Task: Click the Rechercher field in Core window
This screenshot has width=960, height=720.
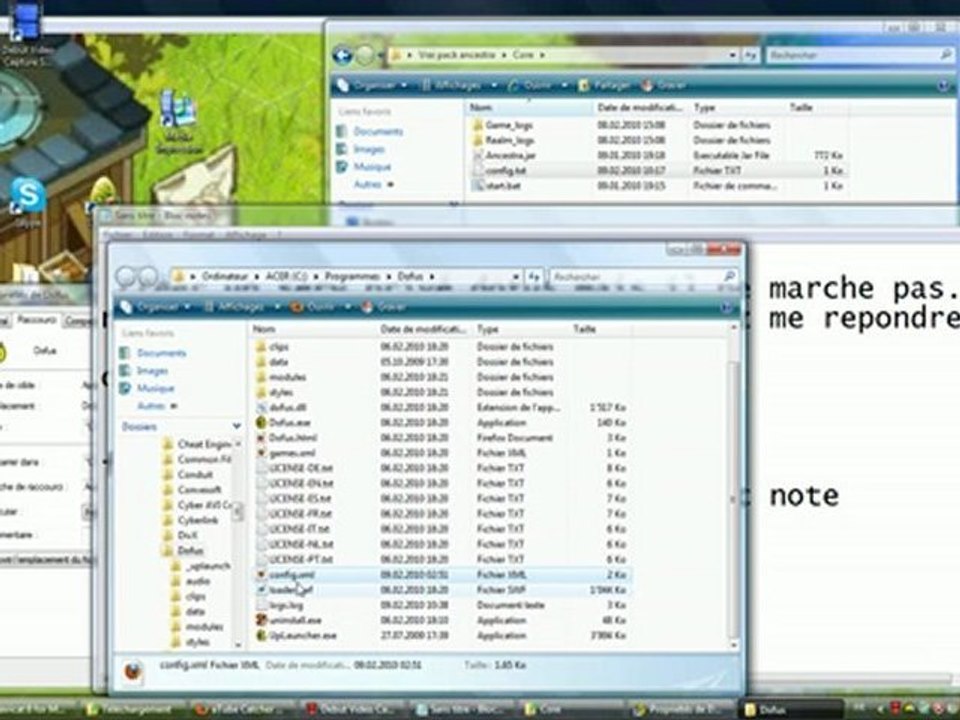Action: point(860,55)
